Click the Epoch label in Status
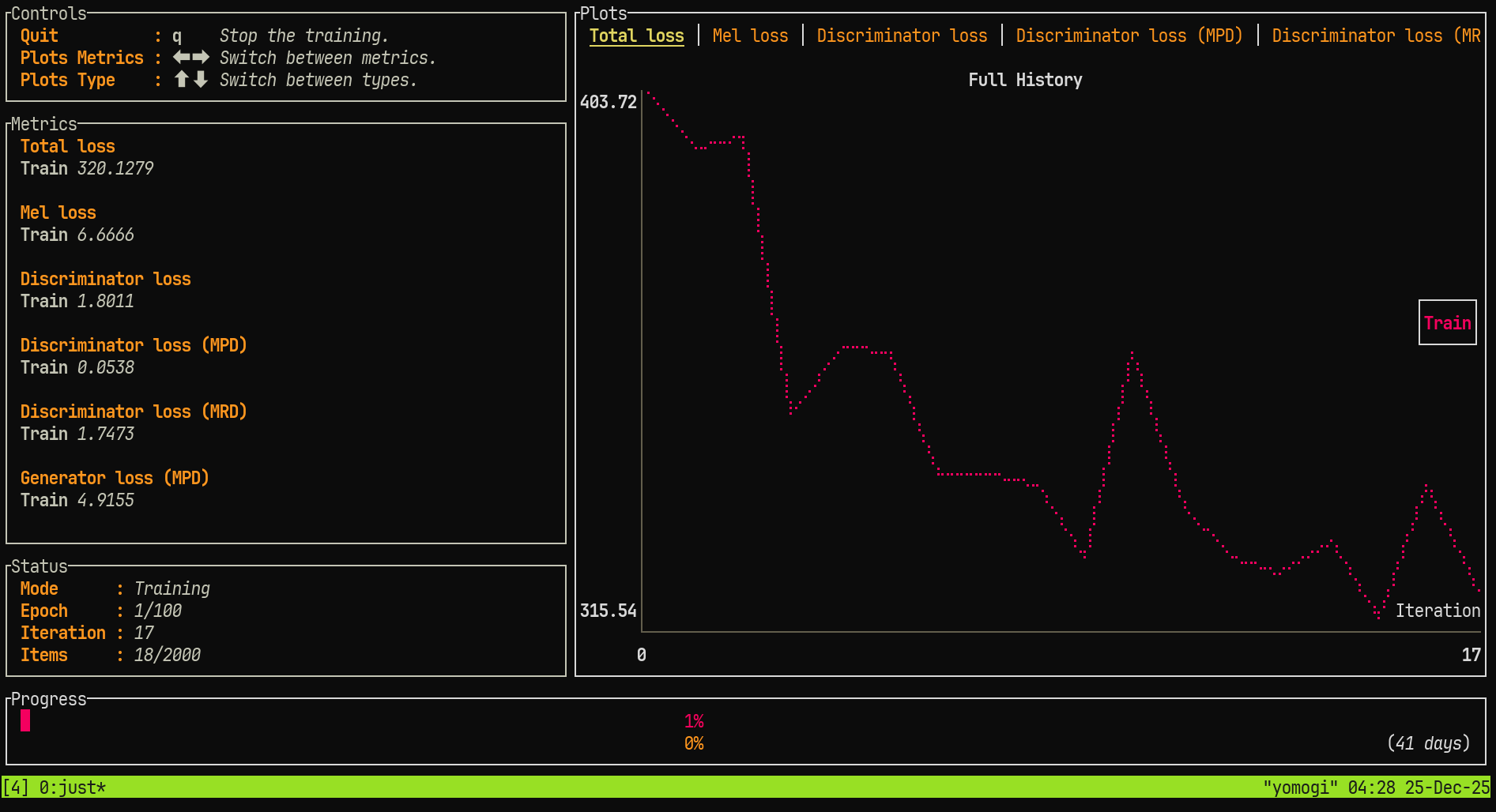The image size is (1496, 812). (44, 611)
